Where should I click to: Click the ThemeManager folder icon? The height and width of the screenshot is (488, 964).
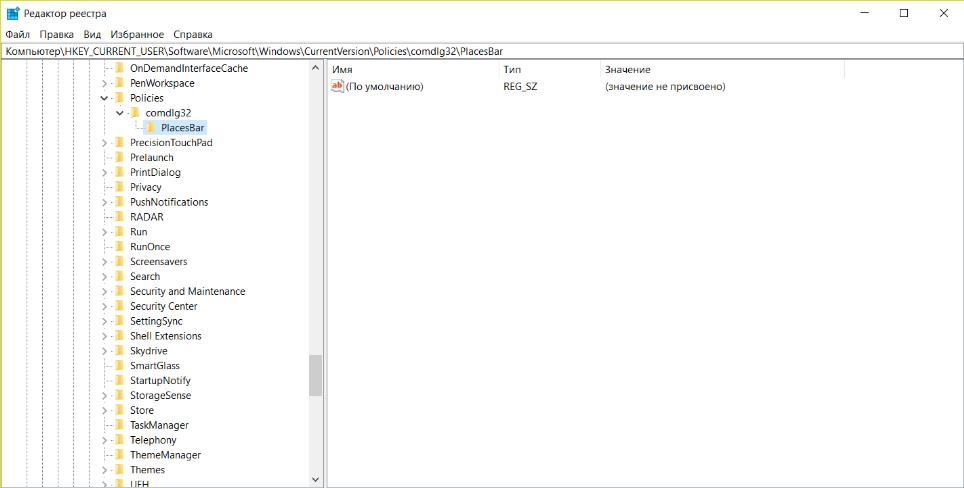119,455
